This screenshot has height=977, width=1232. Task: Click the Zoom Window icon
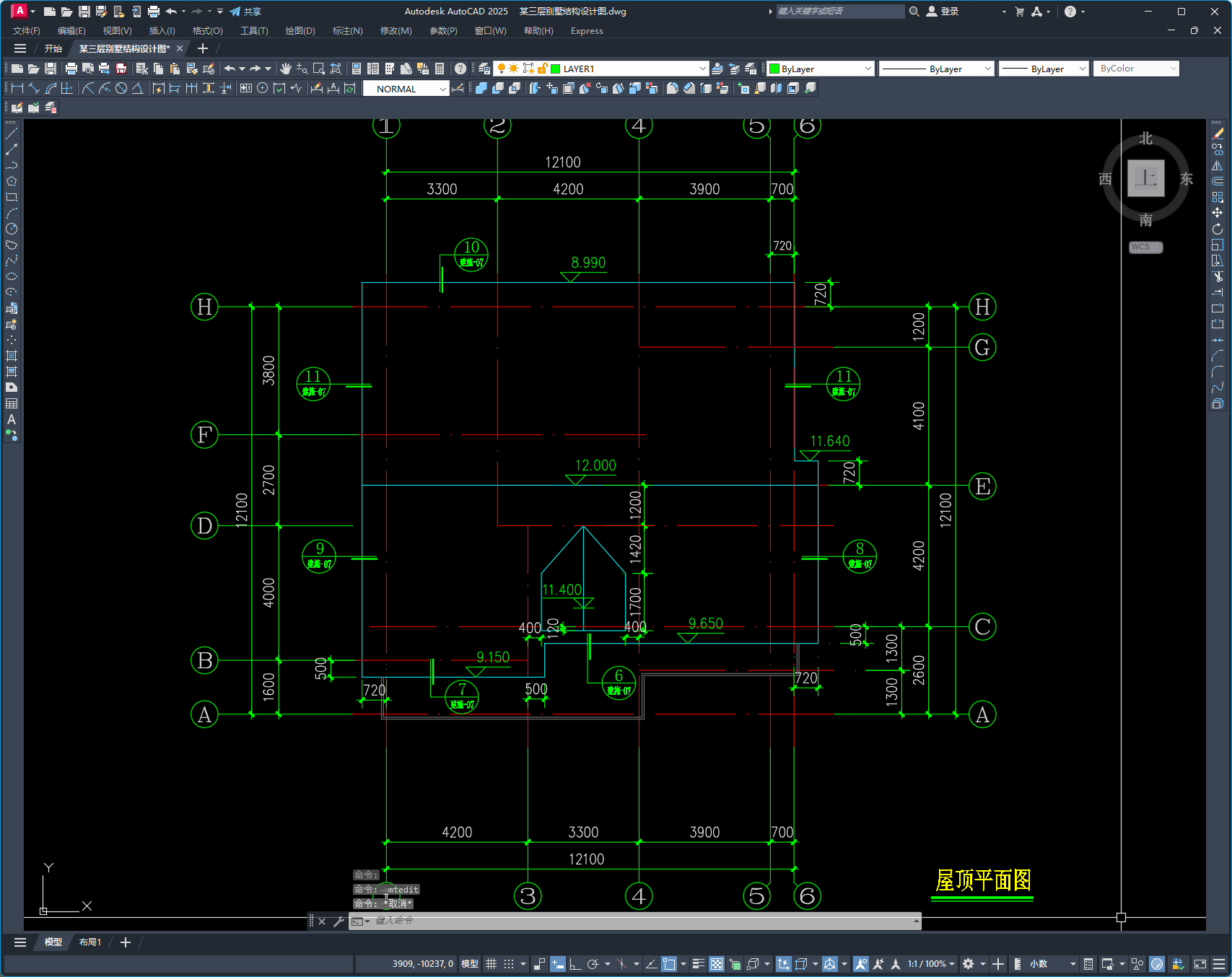click(x=318, y=69)
